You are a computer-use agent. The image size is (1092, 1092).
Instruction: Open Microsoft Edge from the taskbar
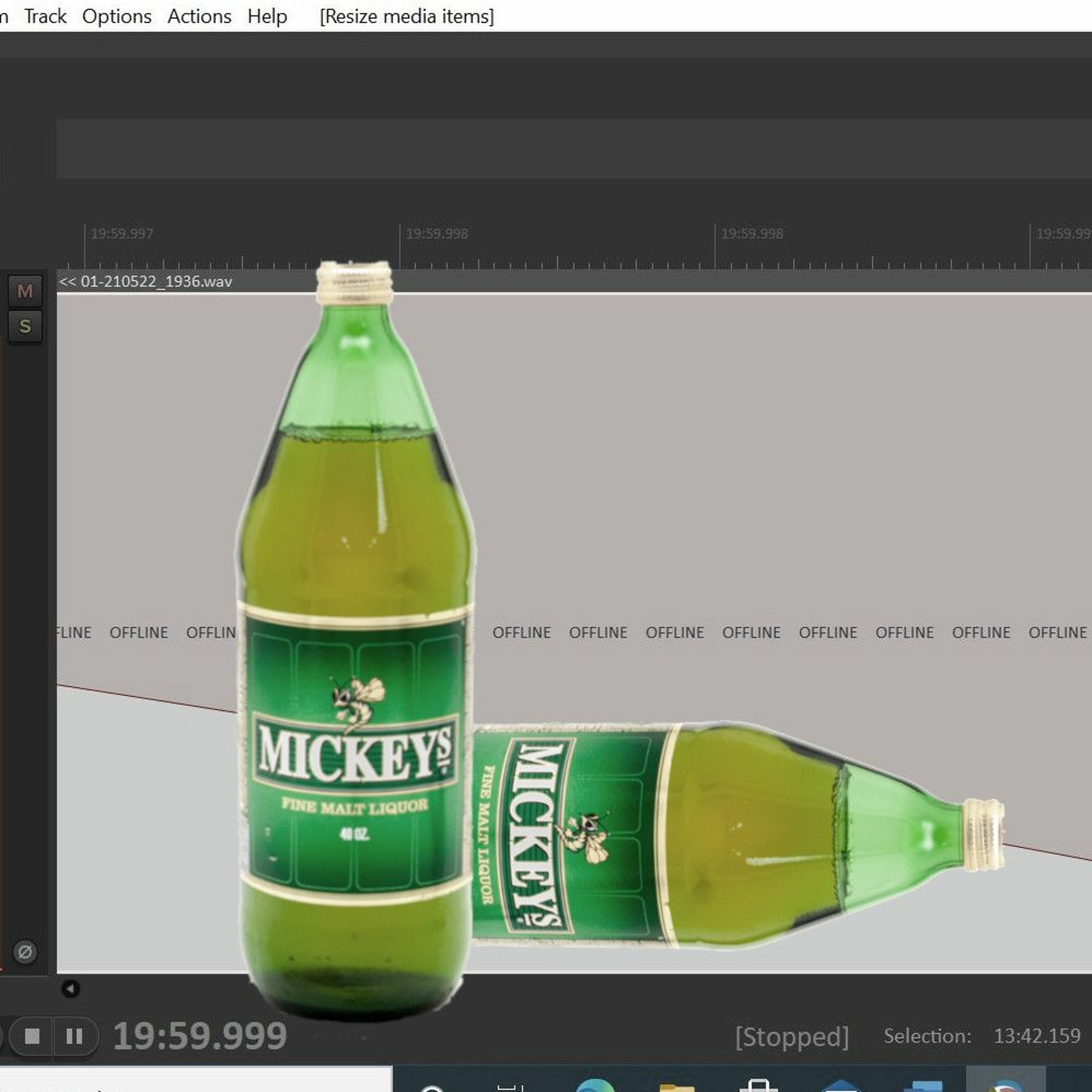coord(595,1086)
